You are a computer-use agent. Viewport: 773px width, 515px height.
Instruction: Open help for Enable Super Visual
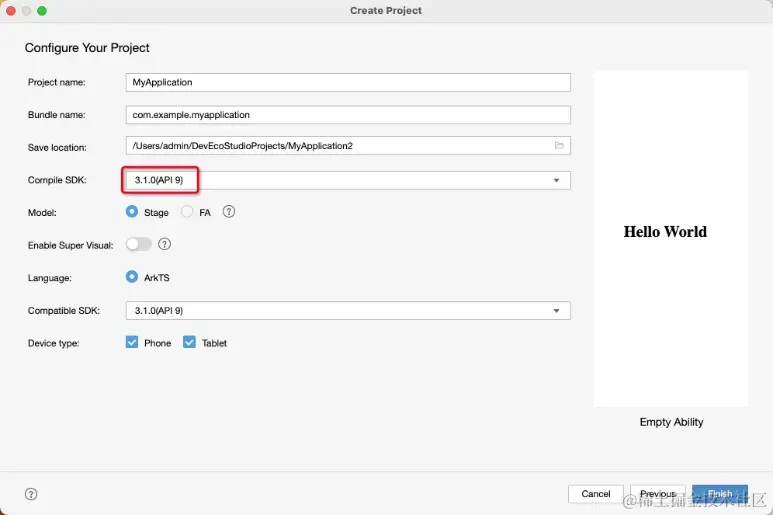tap(164, 244)
